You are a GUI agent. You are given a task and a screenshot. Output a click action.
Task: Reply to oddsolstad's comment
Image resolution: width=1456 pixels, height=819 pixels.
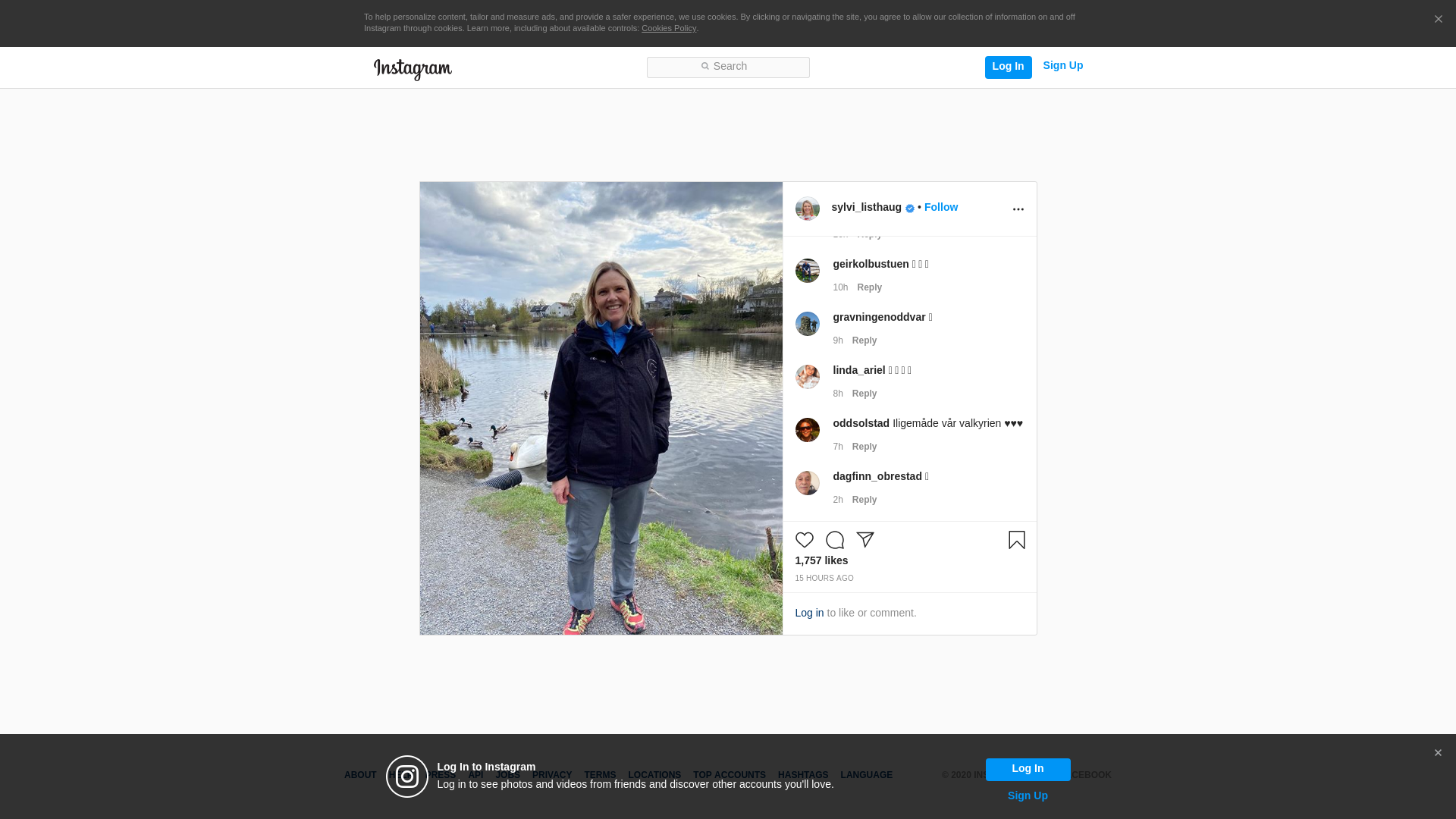coord(864,447)
